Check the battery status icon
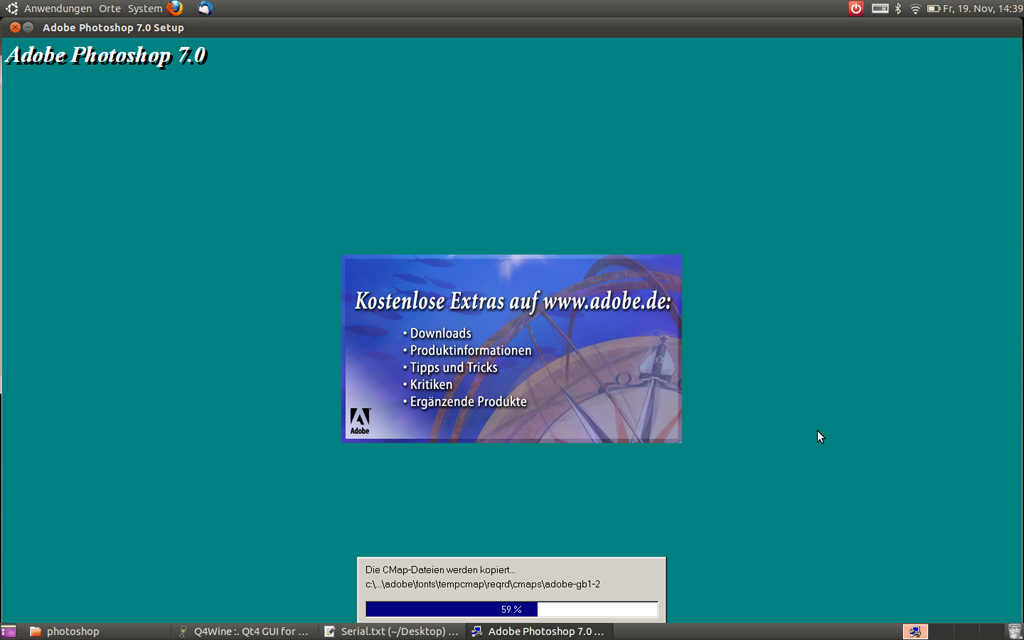The height and width of the screenshot is (640, 1024). [934, 8]
